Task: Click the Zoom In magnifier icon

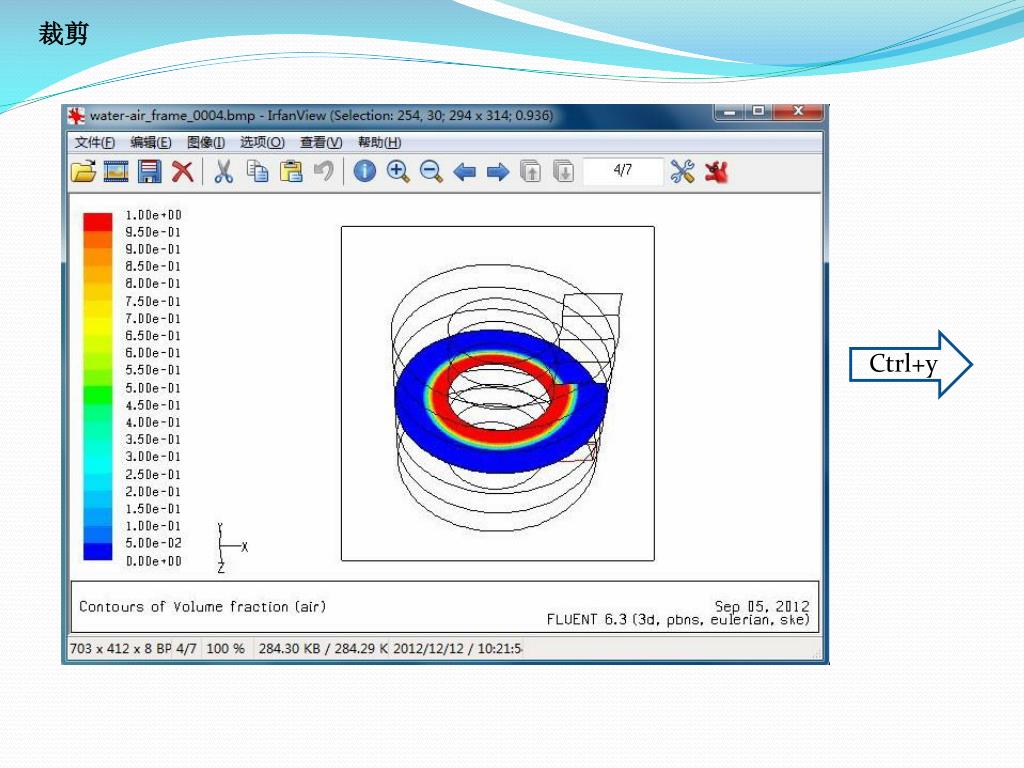Action: pyautogui.click(x=398, y=172)
